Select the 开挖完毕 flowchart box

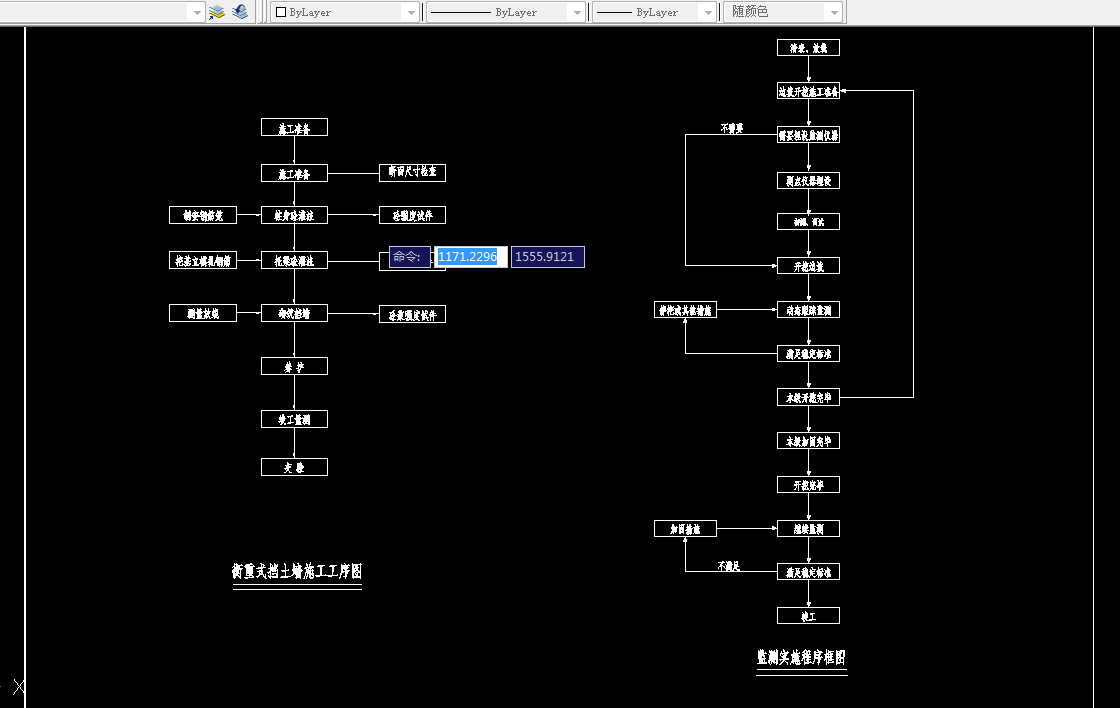pyautogui.click(x=809, y=485)
